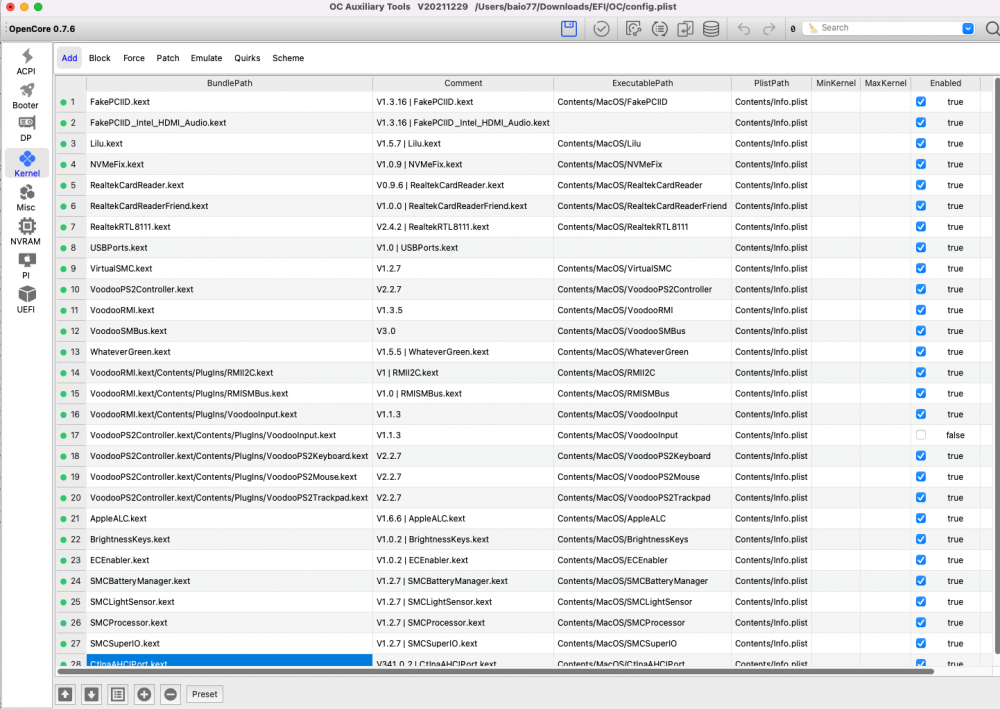Click the MinKernel column header
Image resolution: width=1000 pixels, height=709 pixels.
point(835,83)
